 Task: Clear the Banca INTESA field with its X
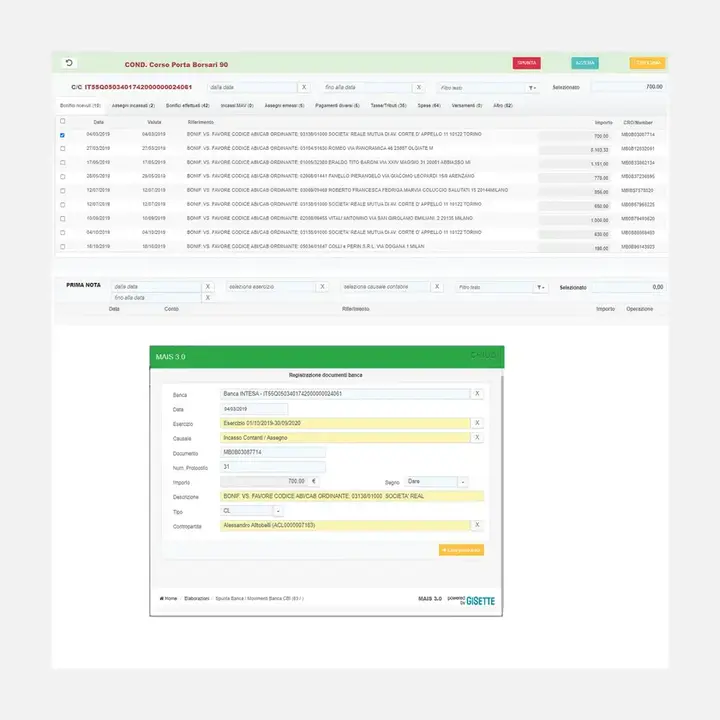click(477, 394)
